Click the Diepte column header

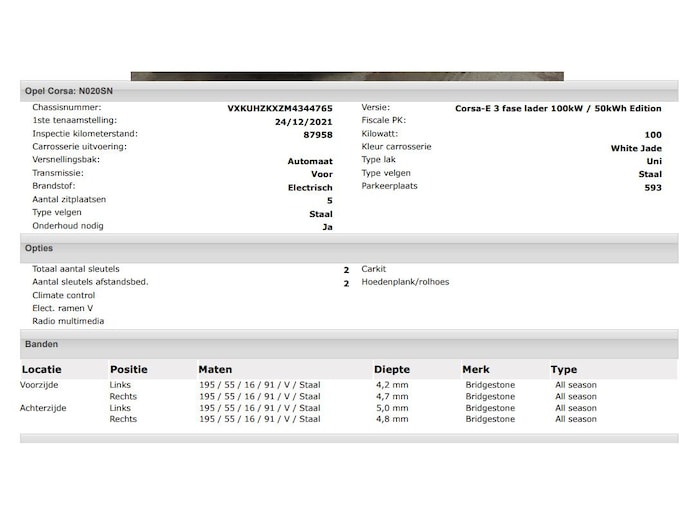(x=392, y=369)
